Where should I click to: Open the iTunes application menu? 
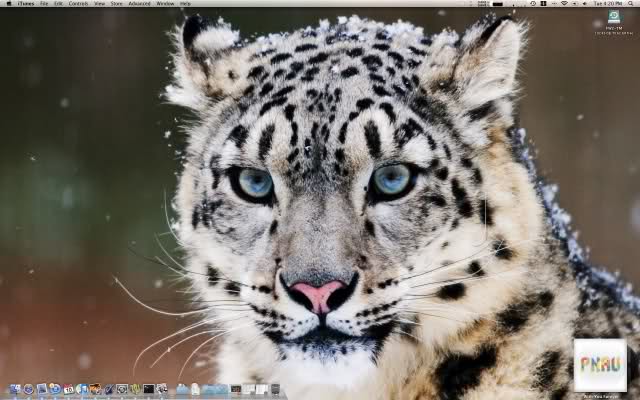click(26, 4)
